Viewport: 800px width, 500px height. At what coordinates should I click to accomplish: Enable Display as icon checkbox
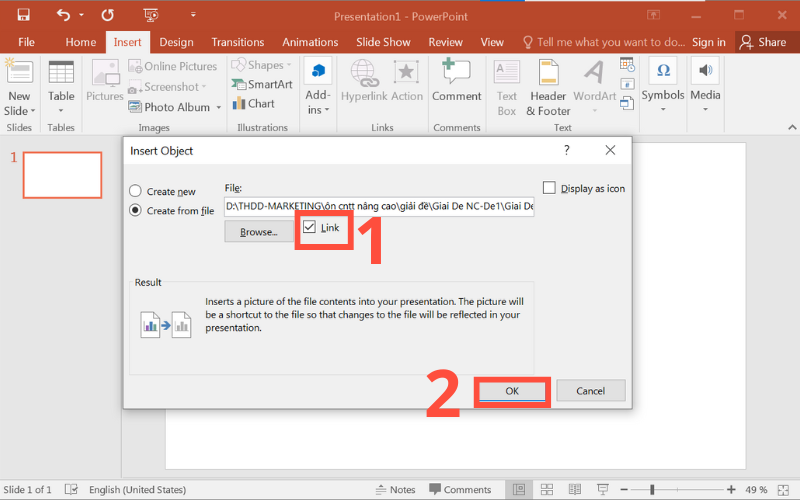pyautogui.click(x=549, y=188)
